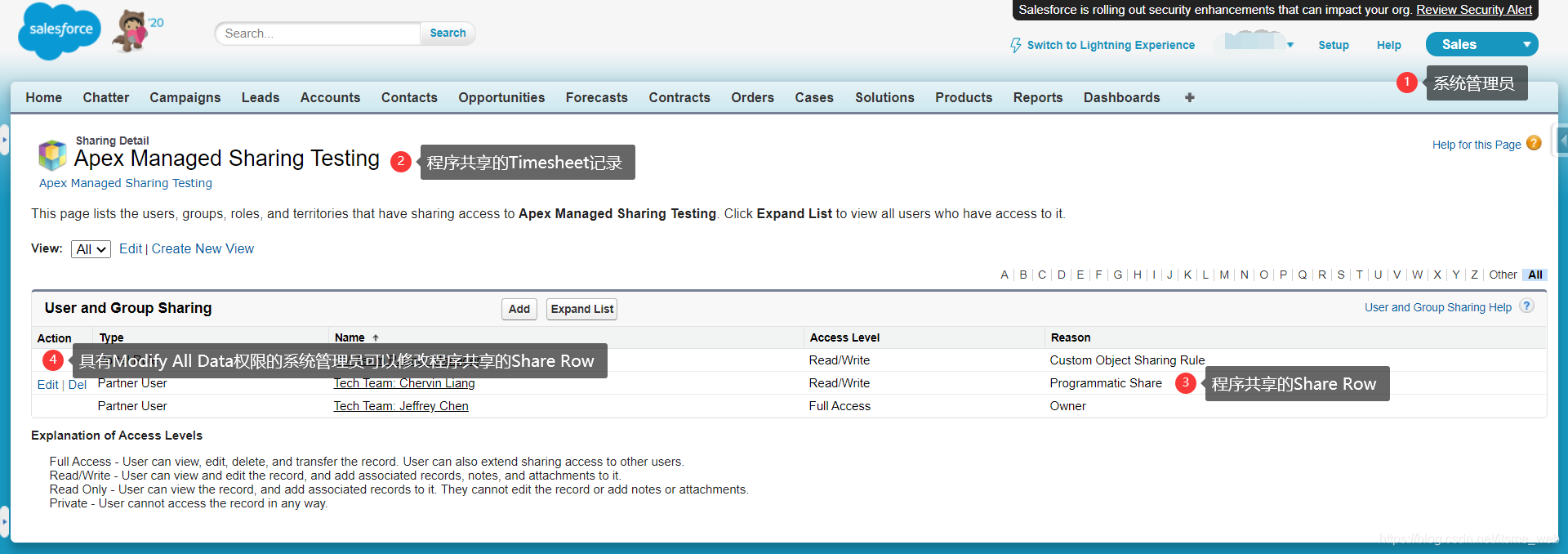This screenshot has height=554, width=1568.
Task: Open the Contacts tab
Action: coord(409,97)
